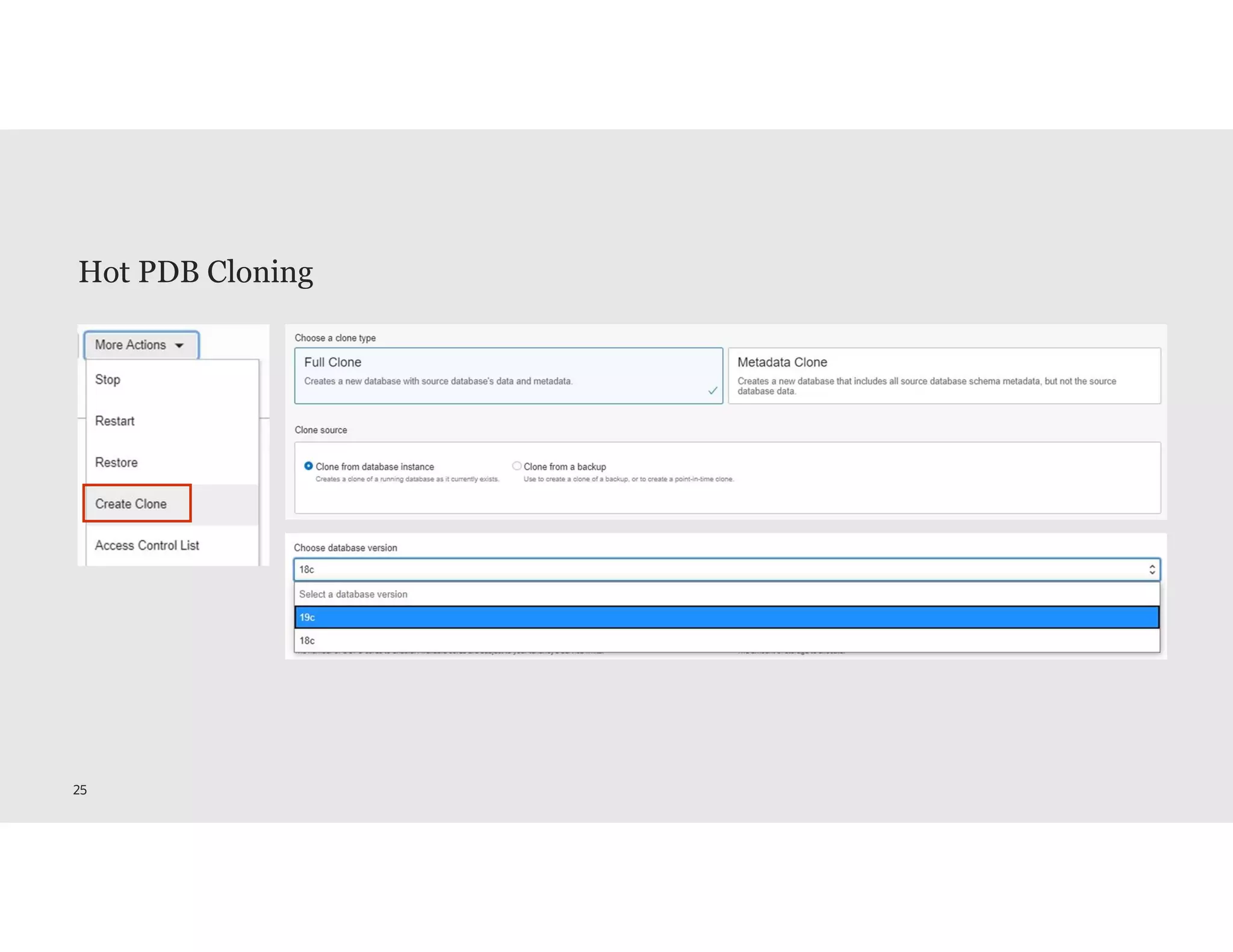Click the slide number 25
This screenshot has width=1233, height=952.
(x=80, y=790)
